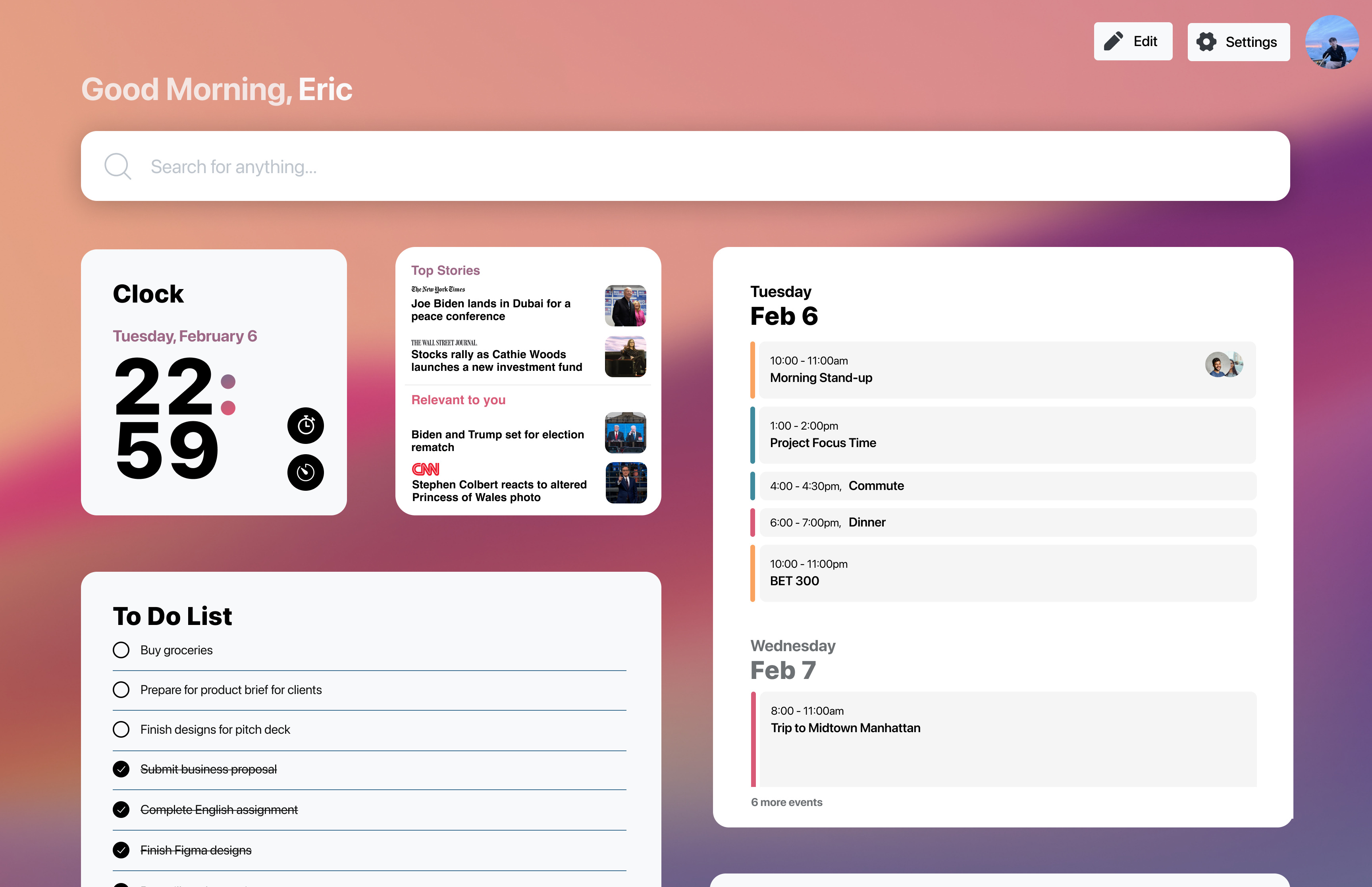Screen dimensions: 1372x887
Task: Click the CNN logo in news widget
Action: [426, 469]
